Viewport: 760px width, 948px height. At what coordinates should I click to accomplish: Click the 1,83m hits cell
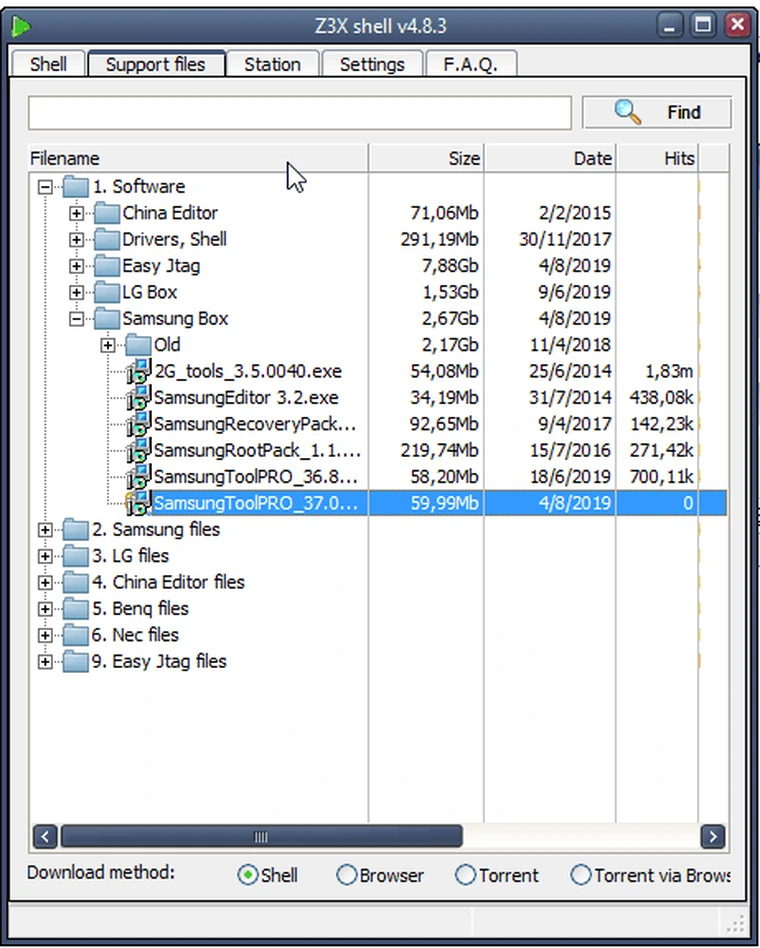point(669,371)
